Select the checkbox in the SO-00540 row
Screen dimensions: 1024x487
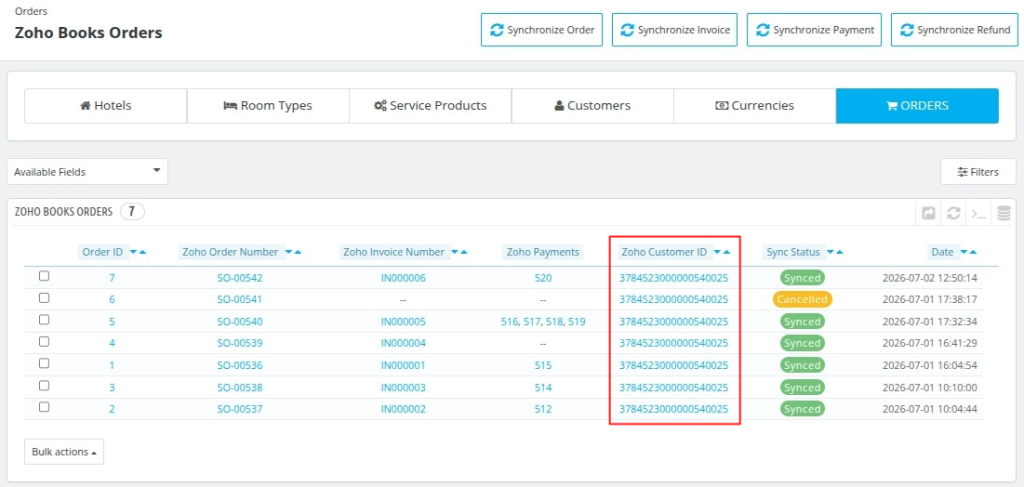pos(44,320)
